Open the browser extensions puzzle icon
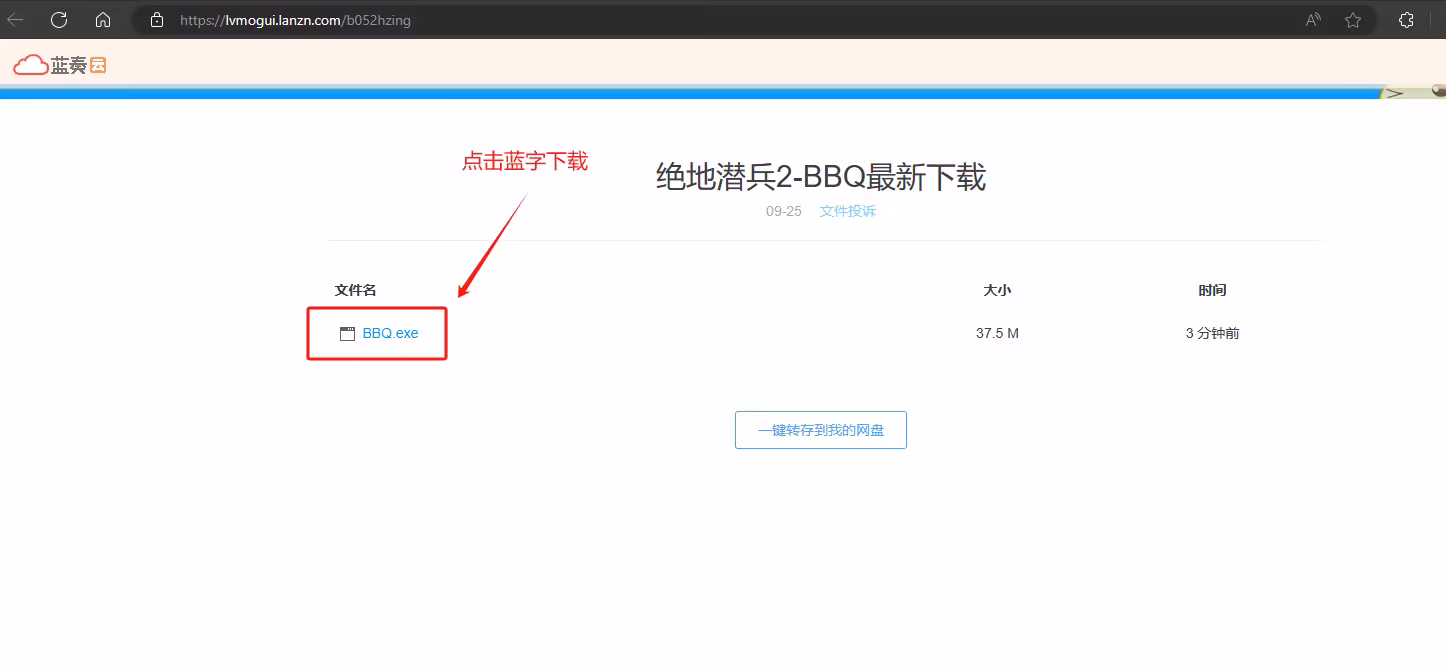Viewport: 1446px width, 670px height. (1406, 20)
